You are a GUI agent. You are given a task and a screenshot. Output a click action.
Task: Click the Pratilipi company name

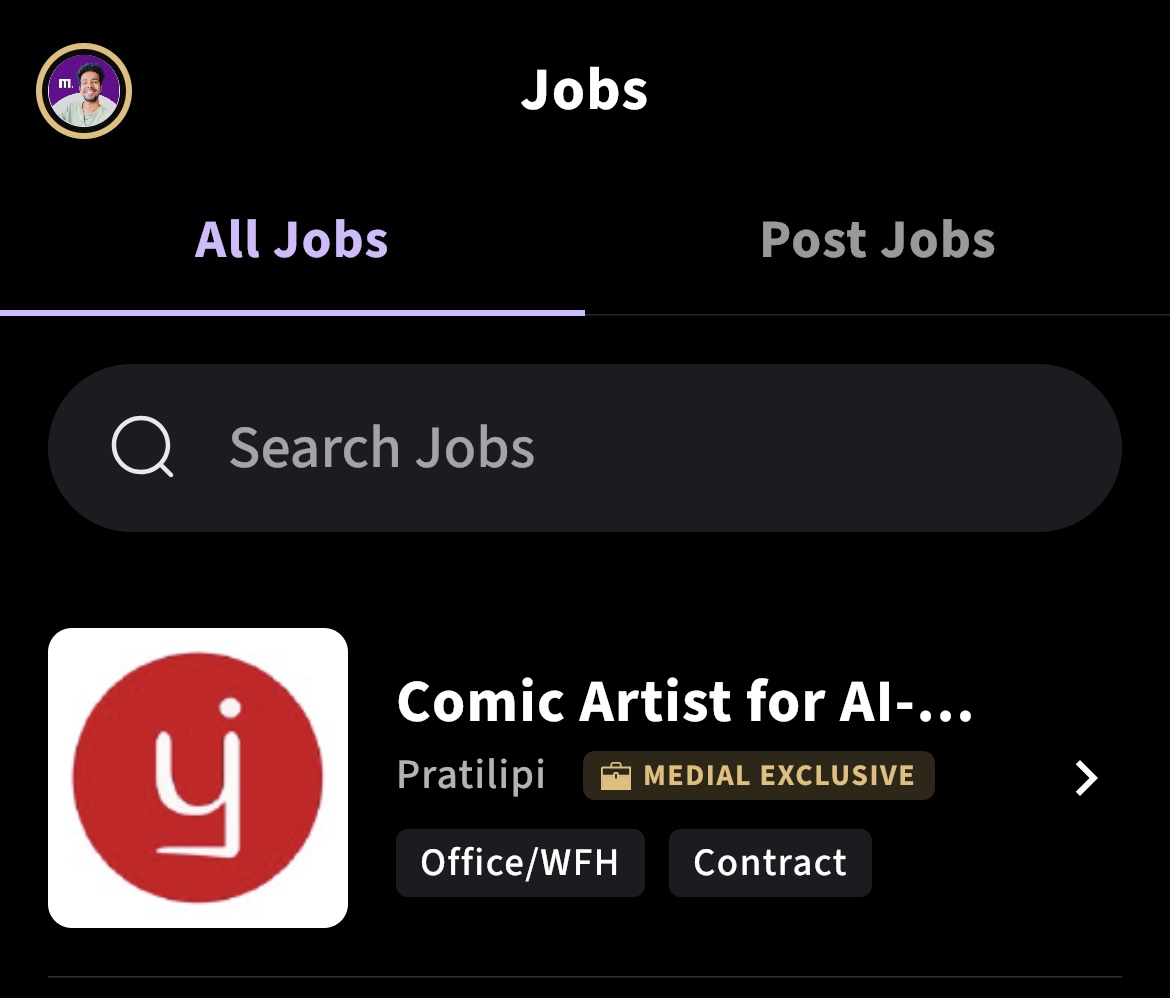click(471, 775)
